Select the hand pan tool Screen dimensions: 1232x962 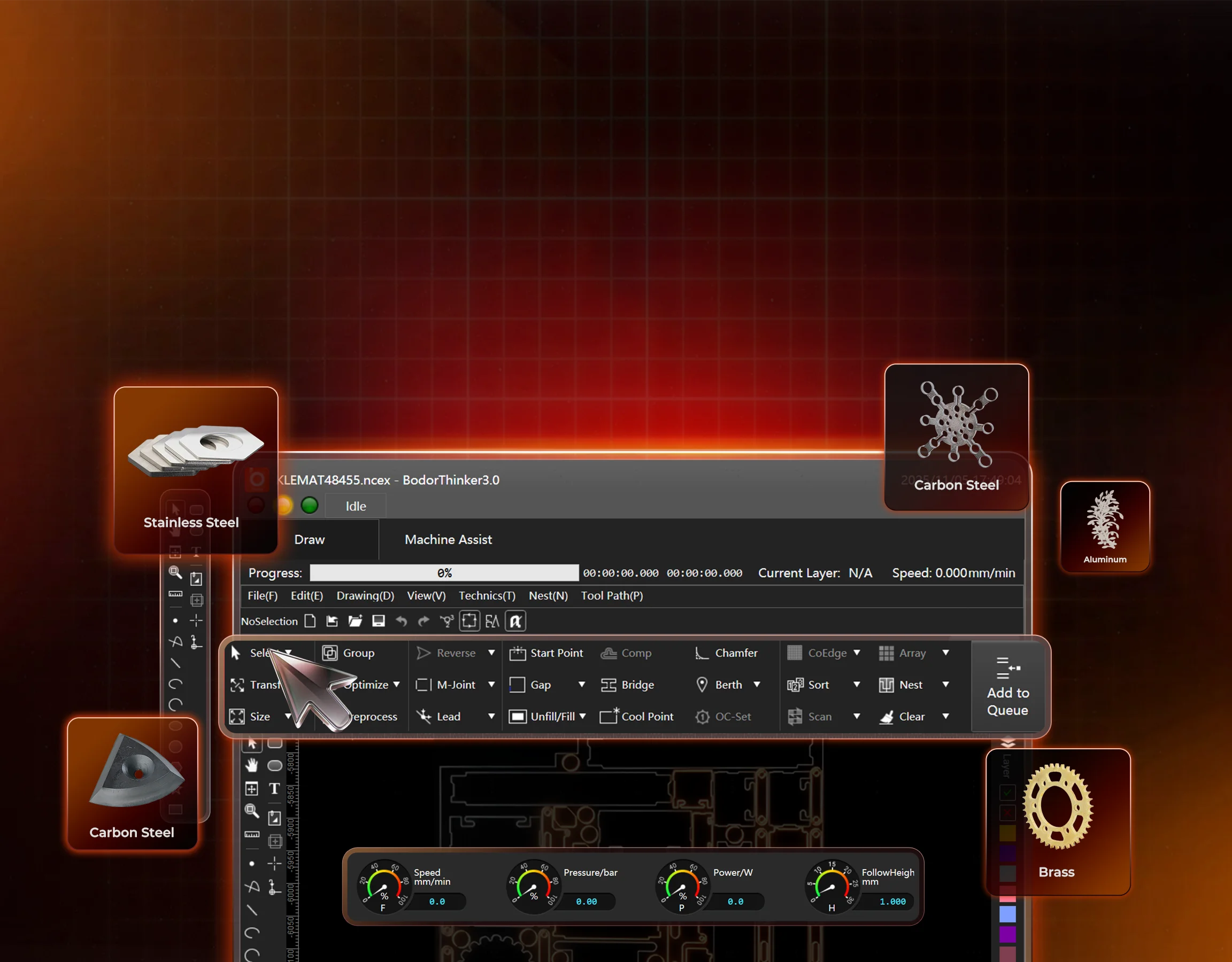(252, 765)
